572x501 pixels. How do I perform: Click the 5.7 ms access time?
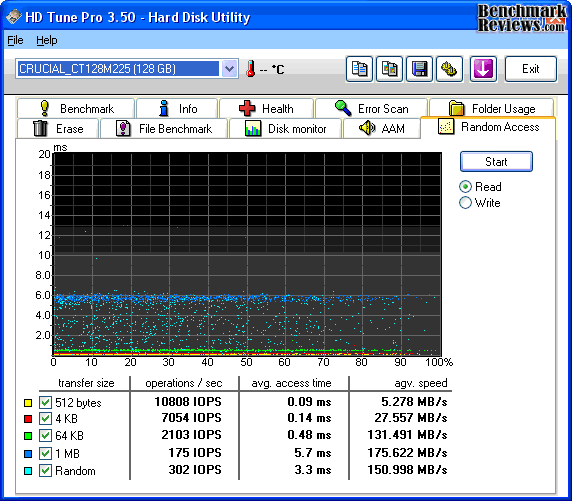pyautogui.click(x=313, y=453)
